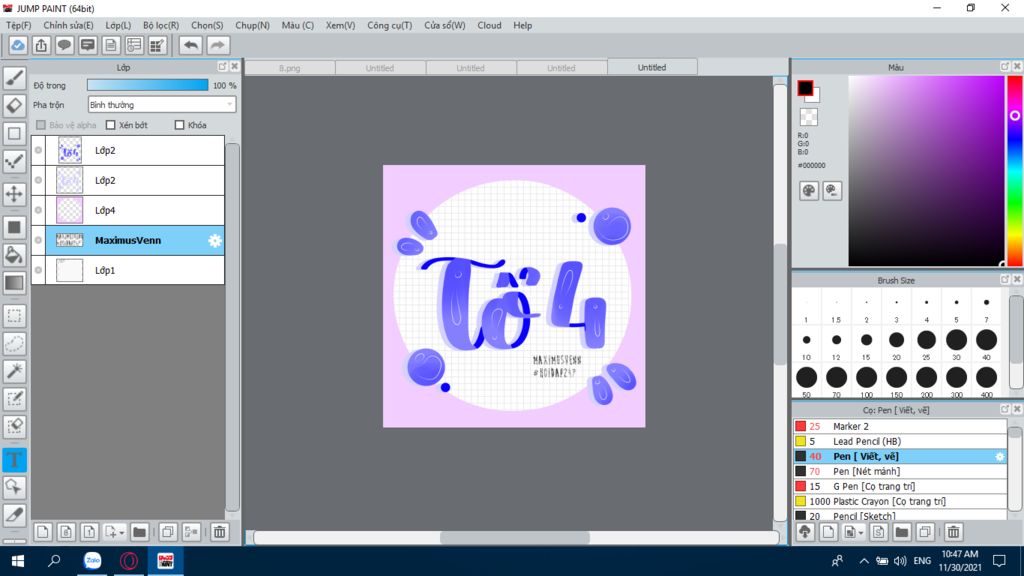Open the Help menu
The height and width of the screenshot is (576, 1024).
[x=522, y=25]
